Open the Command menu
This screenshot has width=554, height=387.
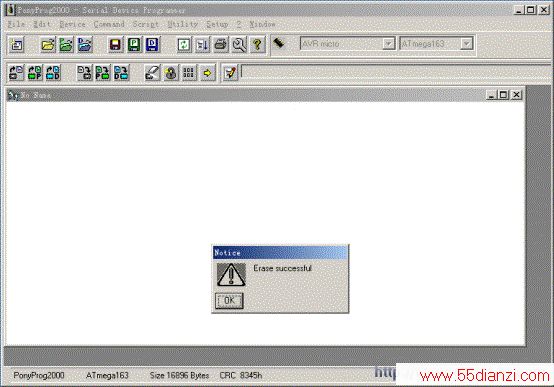pyautogui.click(x=109, y=24)
